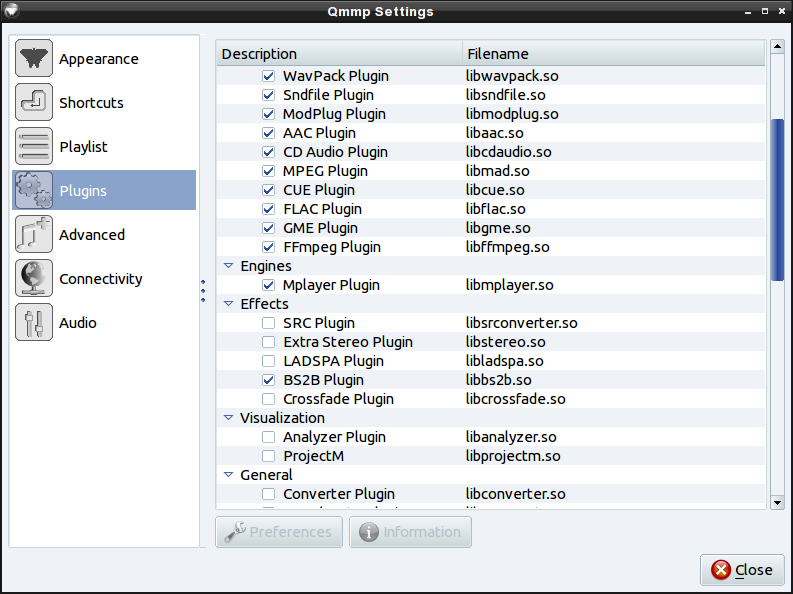
Task: Select the libmplayer.so filename cell
Action: pos(613,285)
